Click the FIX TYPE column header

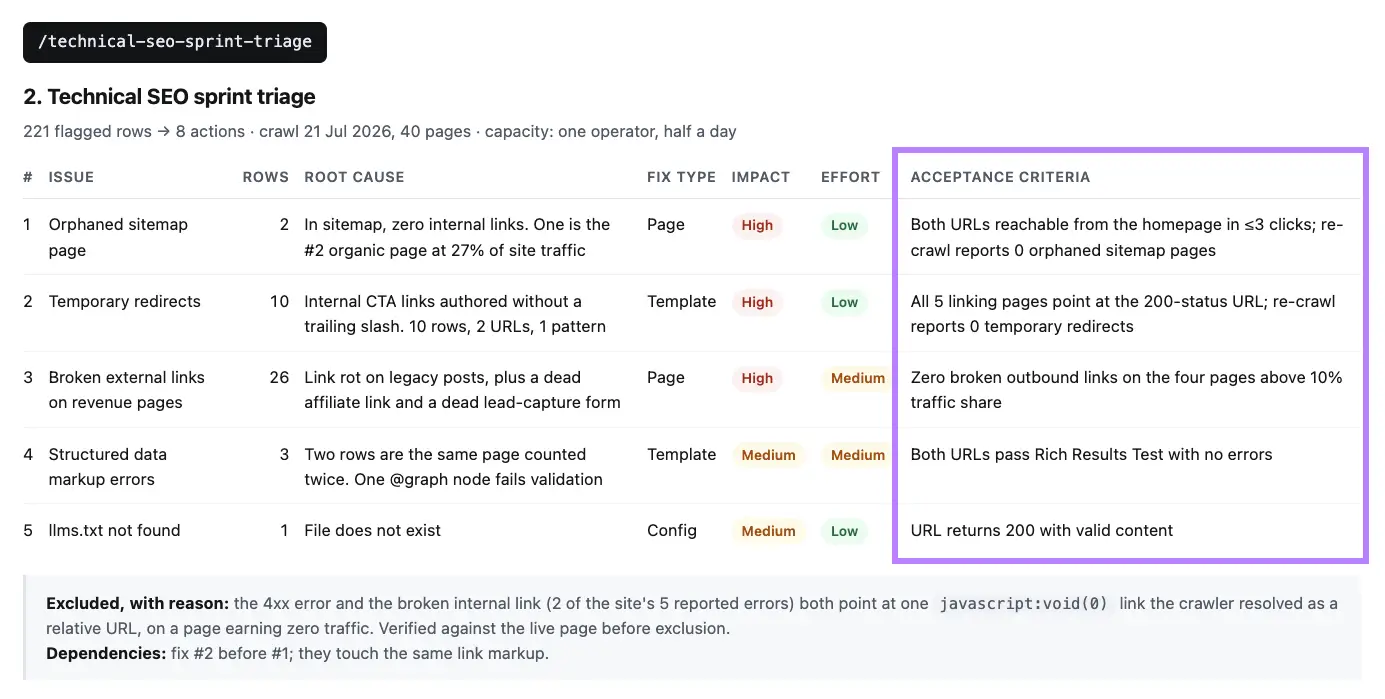pos(681,177)
